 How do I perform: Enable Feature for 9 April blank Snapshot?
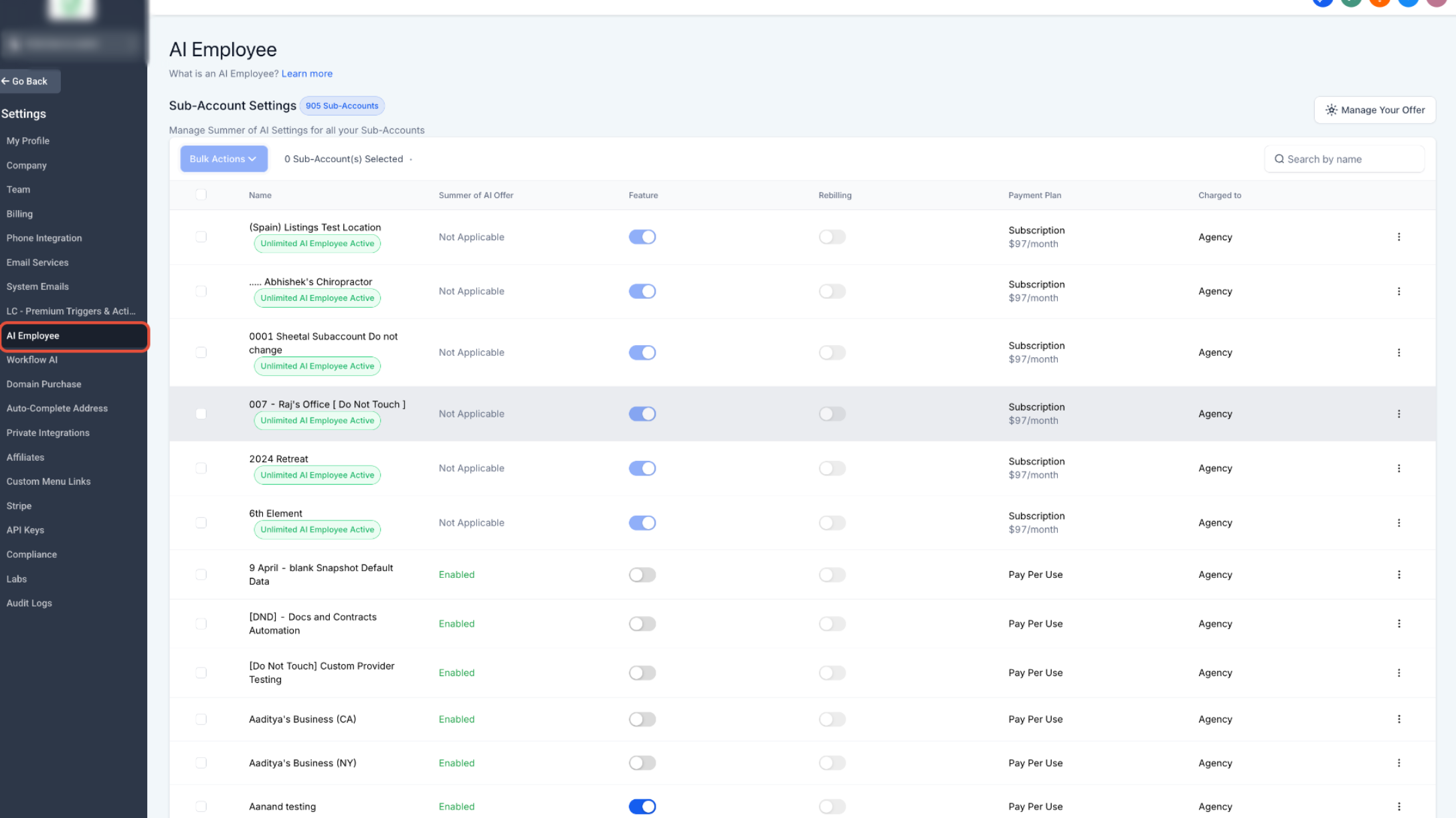pos(642,575)
